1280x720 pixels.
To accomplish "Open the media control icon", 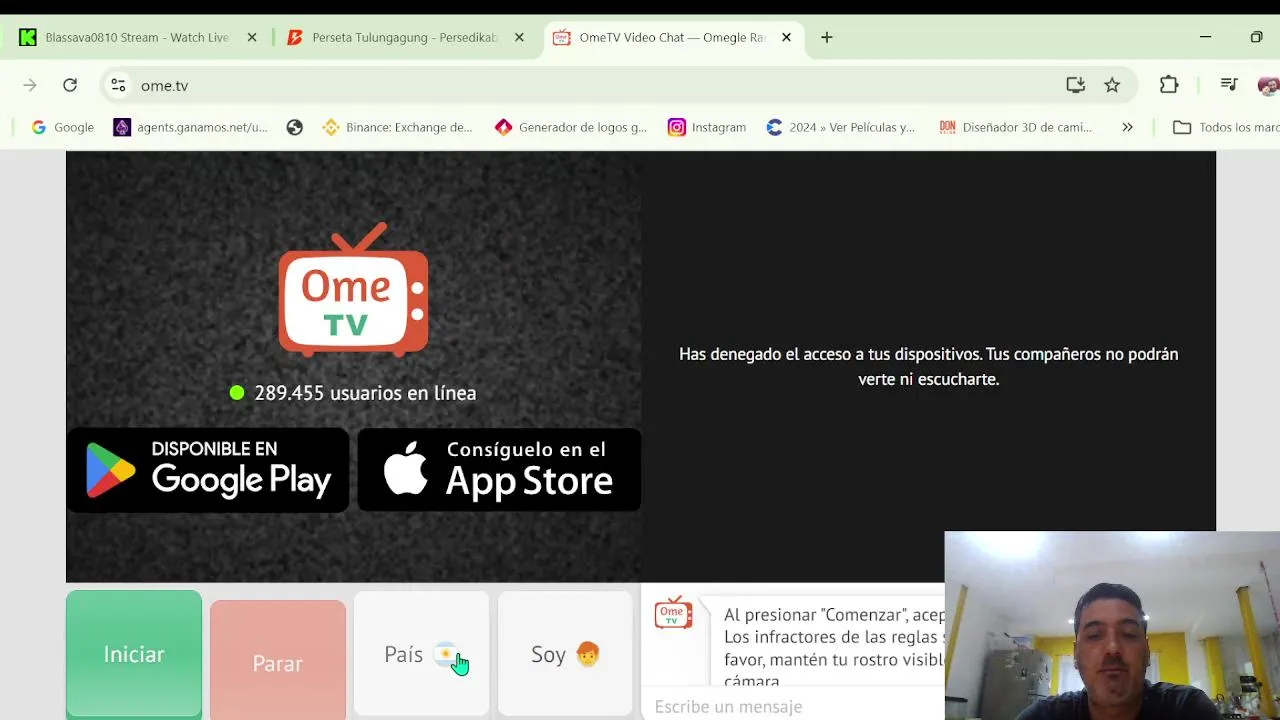I will pos(1229,85).
